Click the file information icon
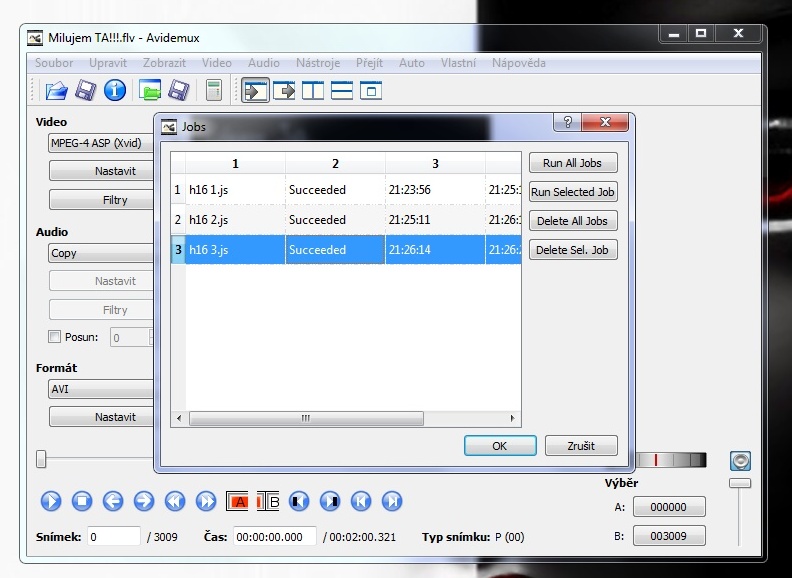 click(x=115, y=91)
